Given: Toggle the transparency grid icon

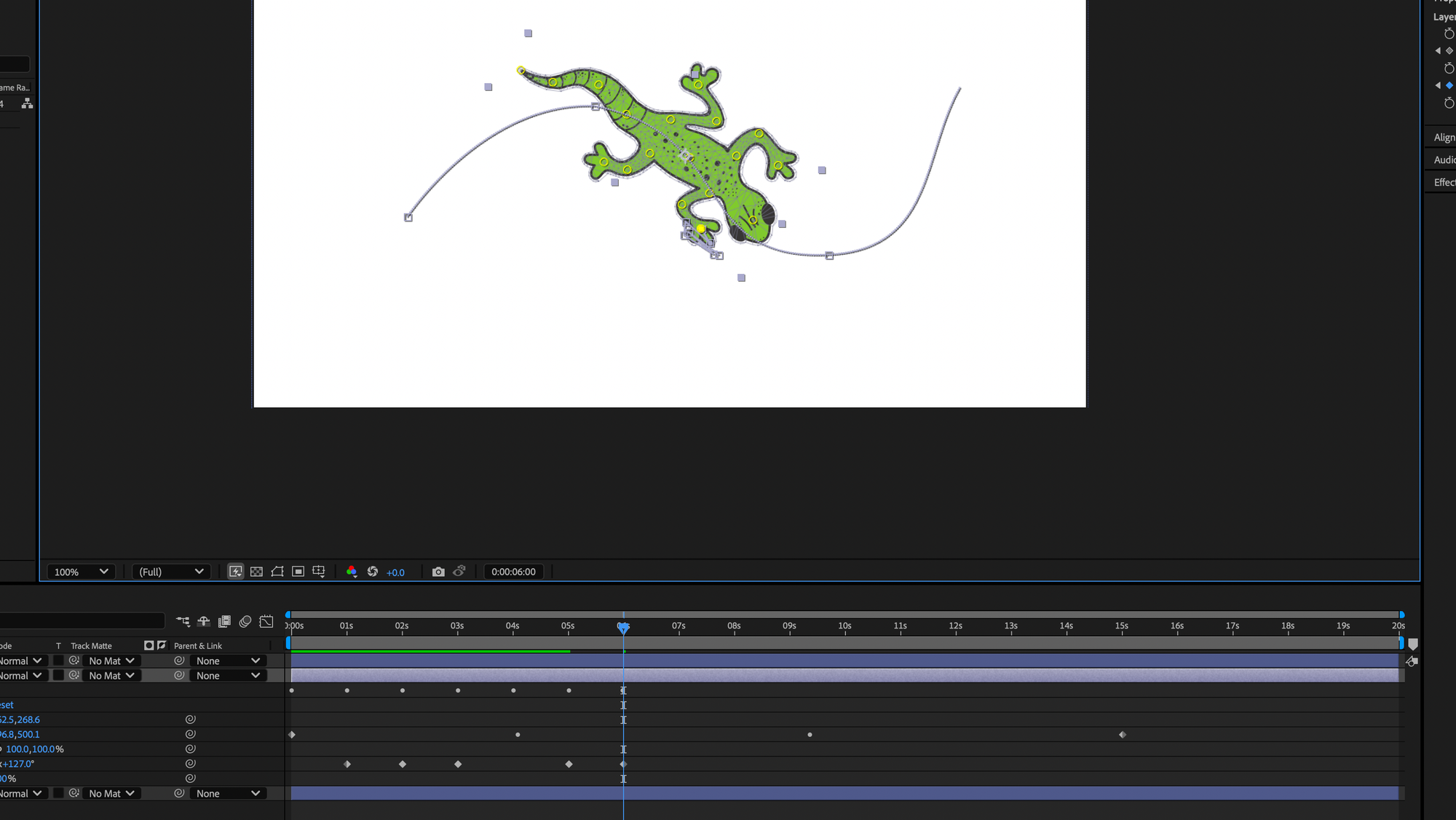Looking at the screenshot, I should pyautogui.click(x=256, y=572).
